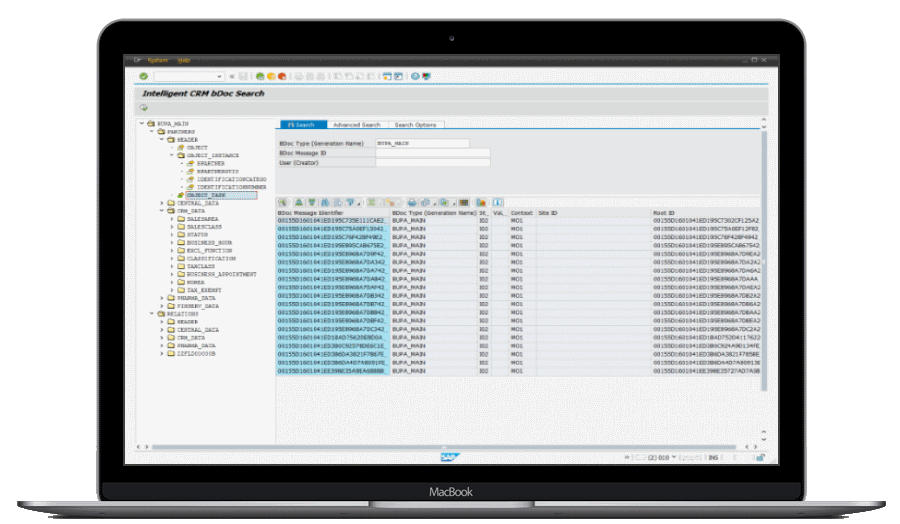Image resolution: width=900 pixels, height=524 pixels.
Task: Click the last BDoc message identifier row
Action: click(x=333, y=371)
